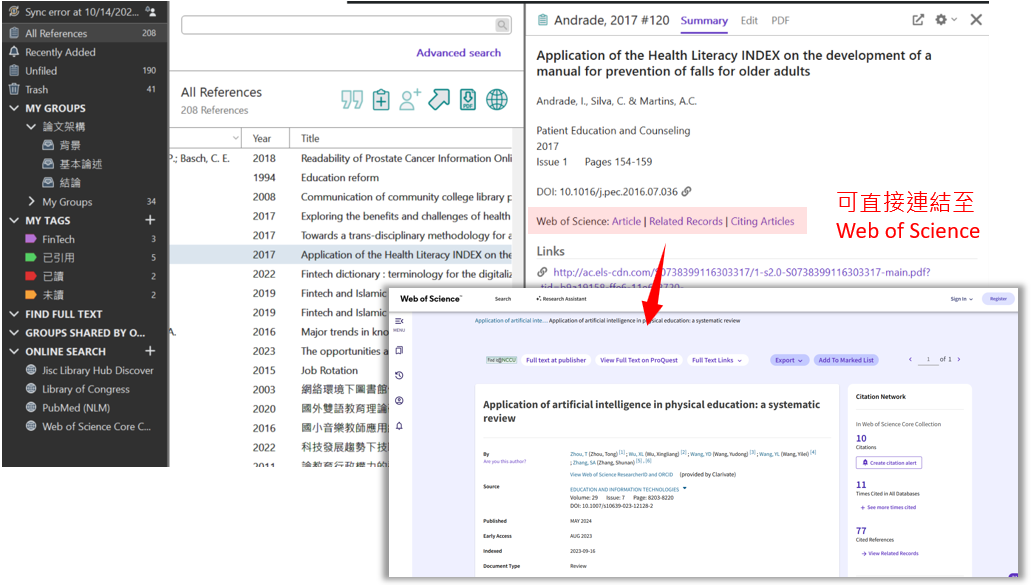This screenshot has height=585, width=1033.
Task: Click the Export references arrow icon
Action: pos(439,99)
